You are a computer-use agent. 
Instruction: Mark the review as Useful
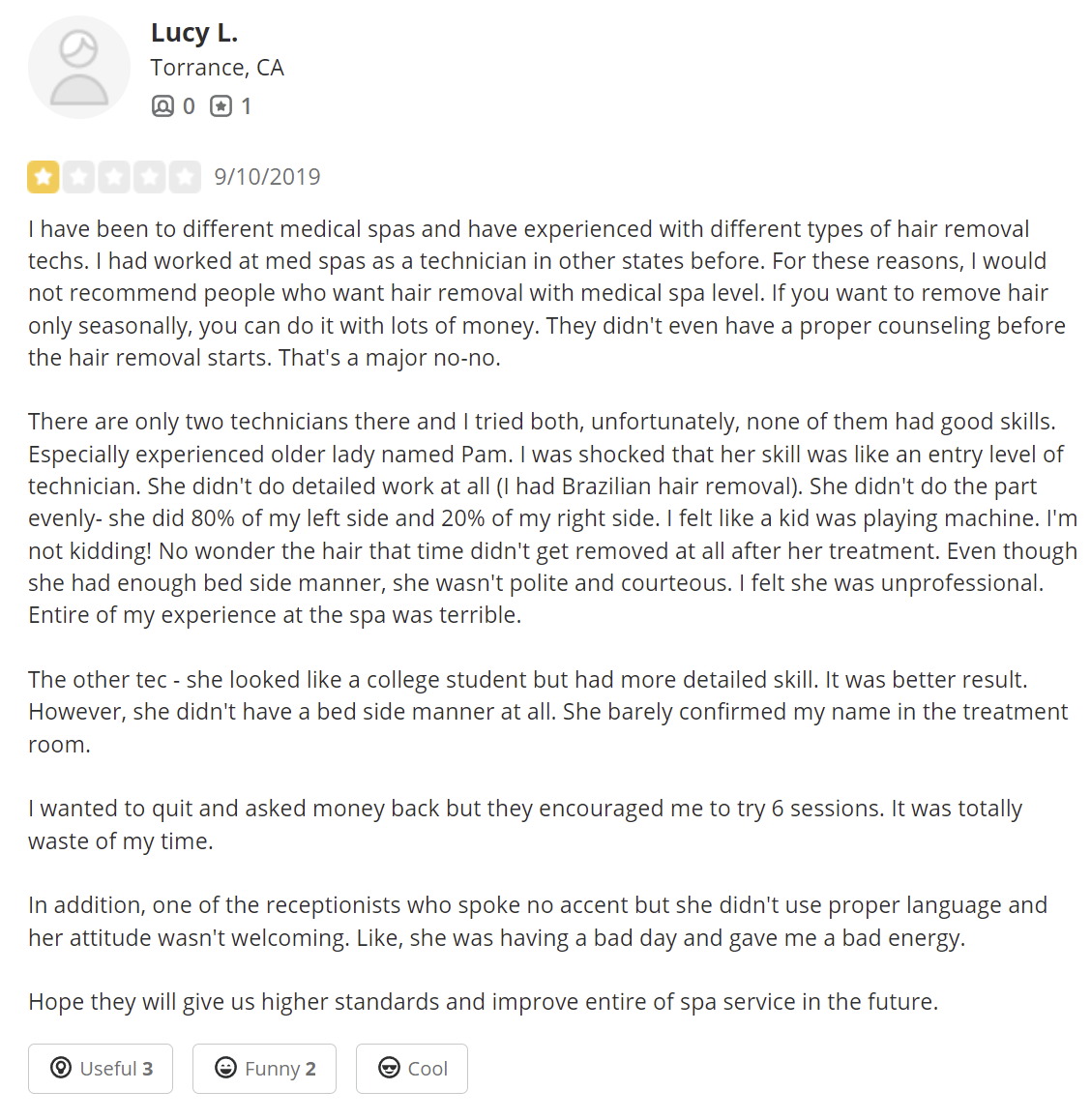pos(101,1069)
